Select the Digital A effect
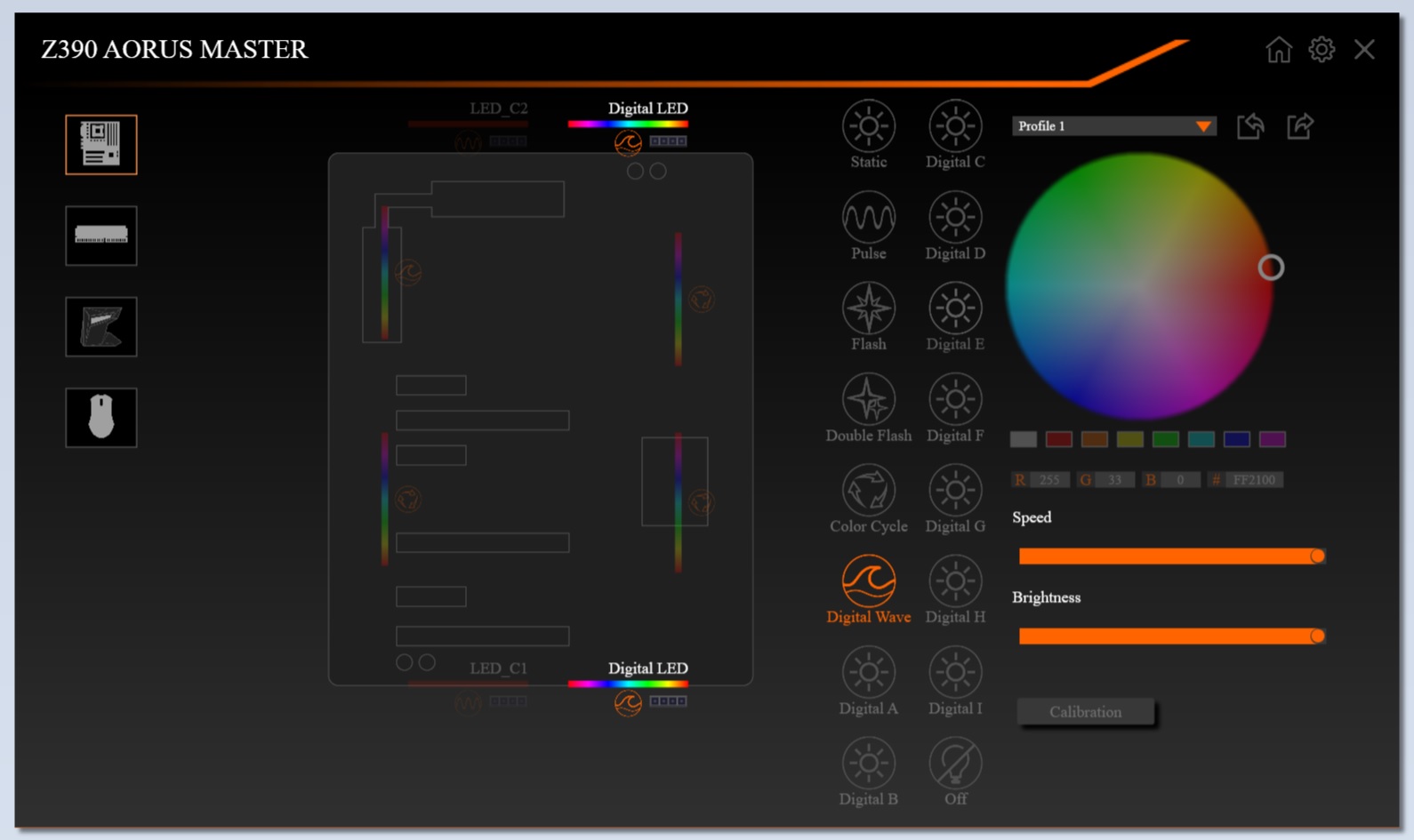1414x840 pixels. pyautogui.click(x=868, y=672)
